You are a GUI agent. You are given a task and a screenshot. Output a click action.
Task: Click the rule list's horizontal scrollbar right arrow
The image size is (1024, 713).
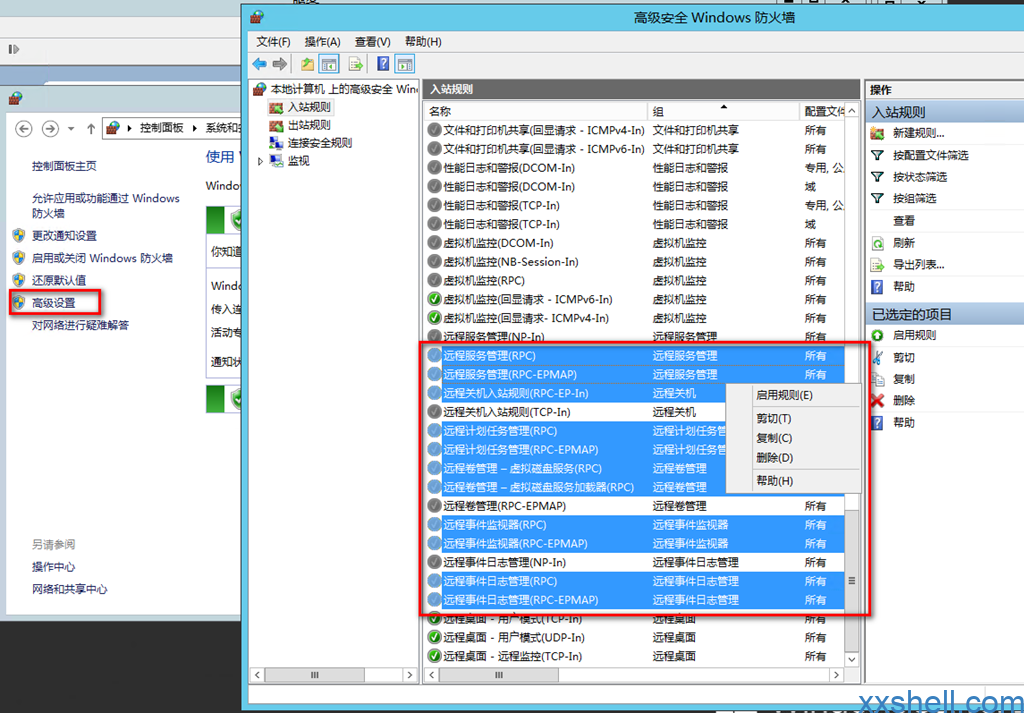pos(837,675)
